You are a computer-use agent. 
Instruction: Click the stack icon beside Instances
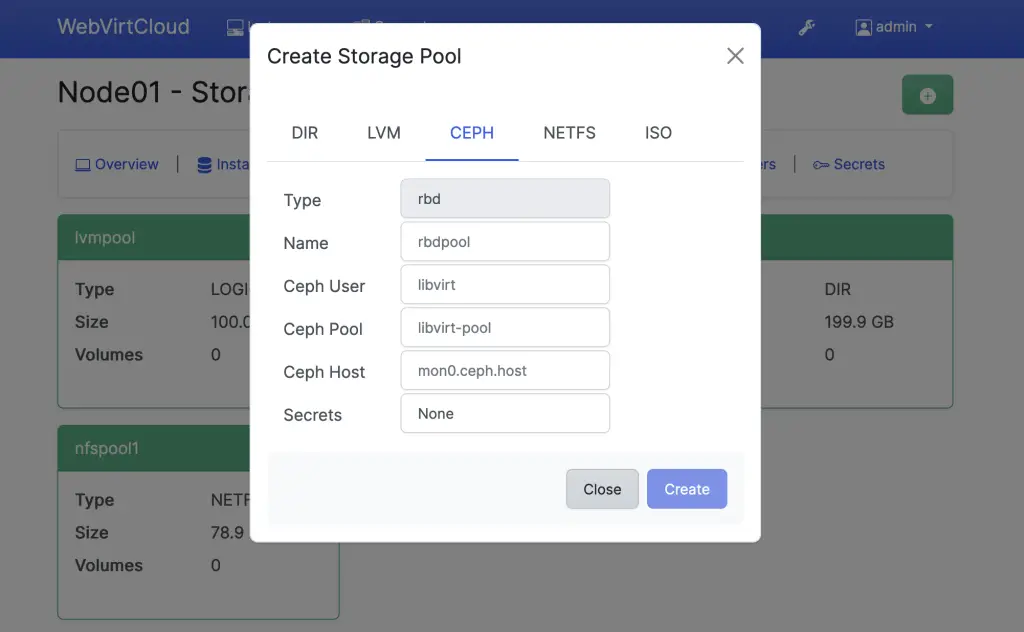point(205,164)
